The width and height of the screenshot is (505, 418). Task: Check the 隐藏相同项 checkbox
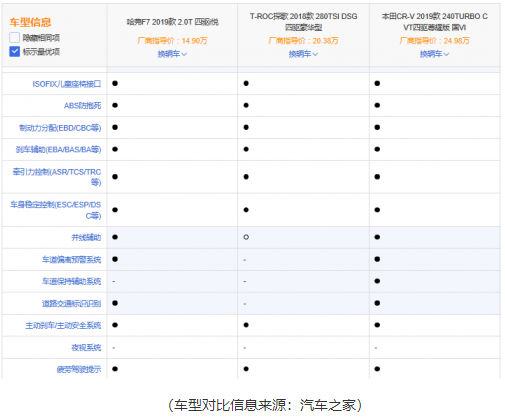click(x=15, y=37)
